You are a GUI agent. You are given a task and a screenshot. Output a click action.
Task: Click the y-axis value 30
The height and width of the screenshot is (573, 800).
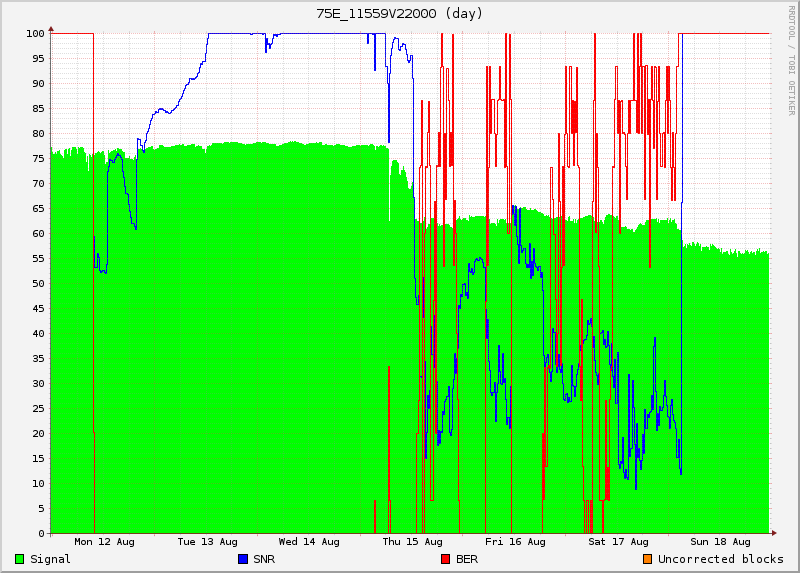pos(38,384)
